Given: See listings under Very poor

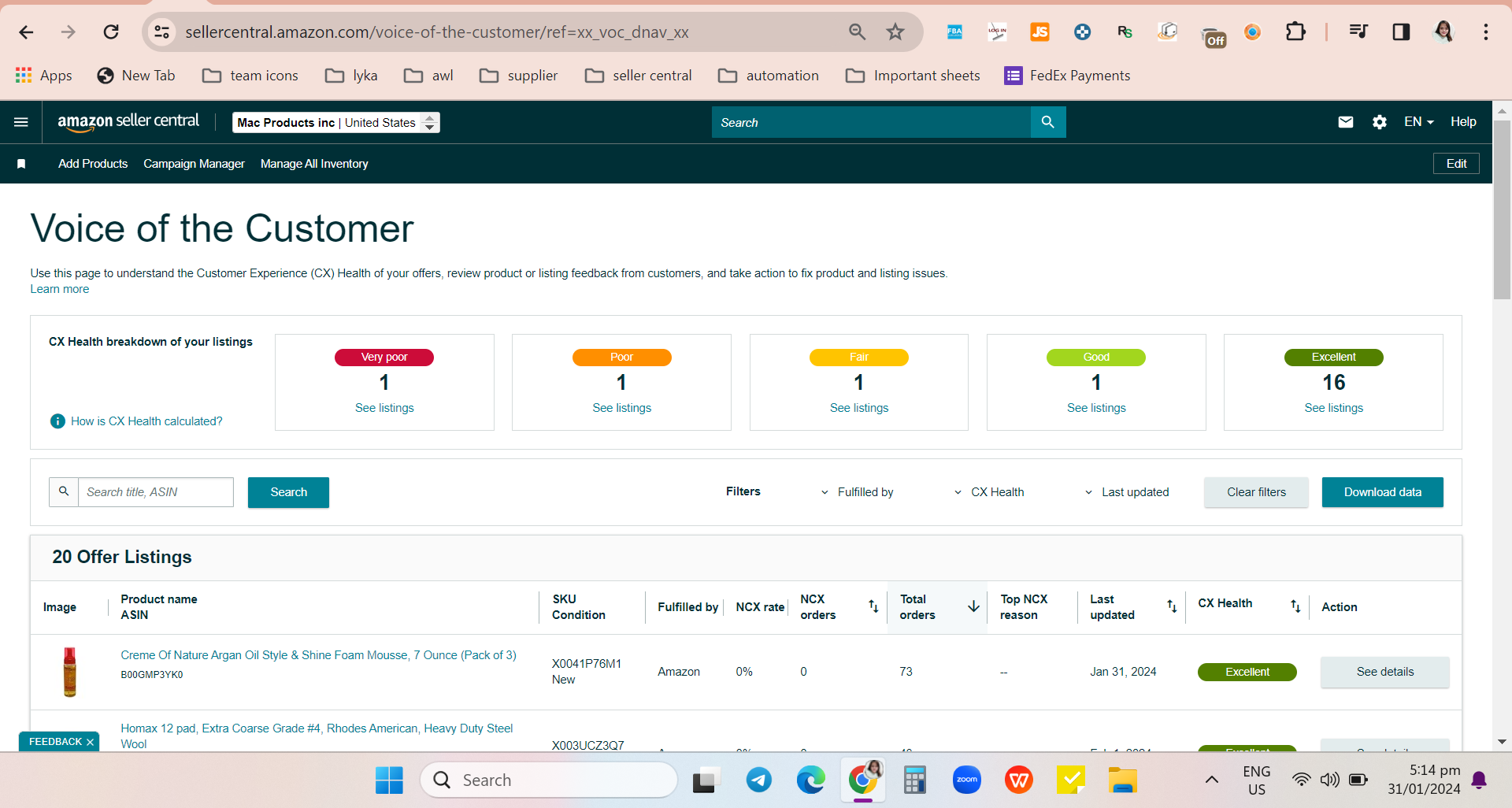Looking at the screenshot, I should pyautogui.click(x=384, y=408).
